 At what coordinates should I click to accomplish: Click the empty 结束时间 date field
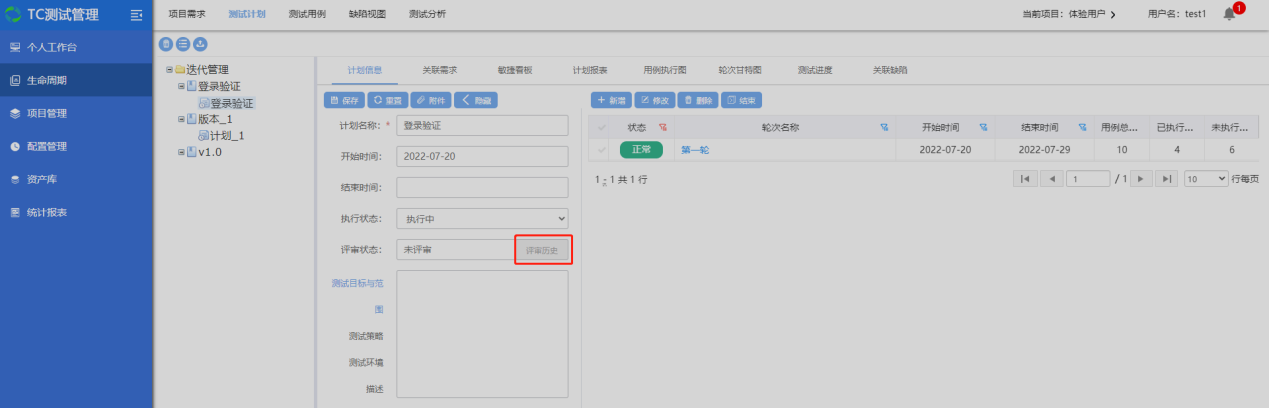pos(482,187)
